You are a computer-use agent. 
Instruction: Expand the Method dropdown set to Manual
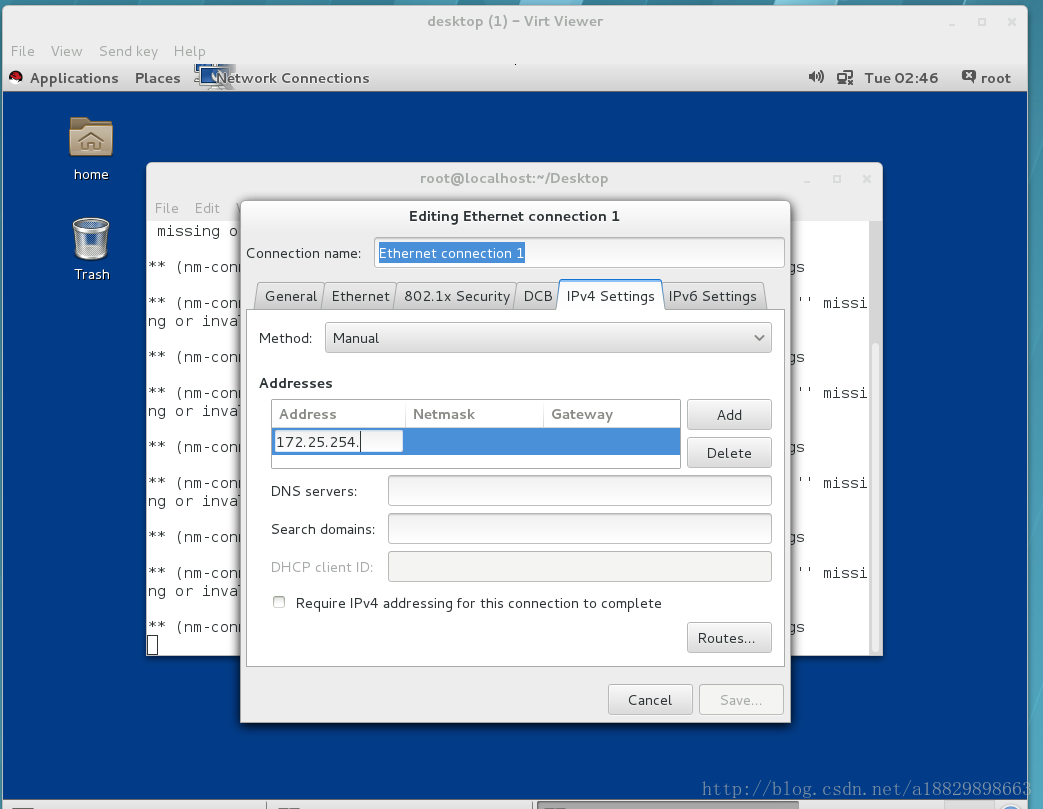tap(548, 338)
